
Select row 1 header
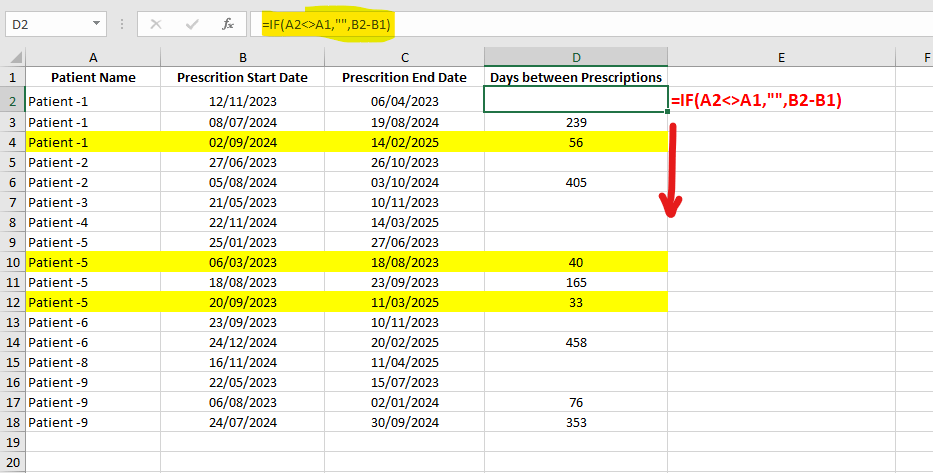[12, 77]
